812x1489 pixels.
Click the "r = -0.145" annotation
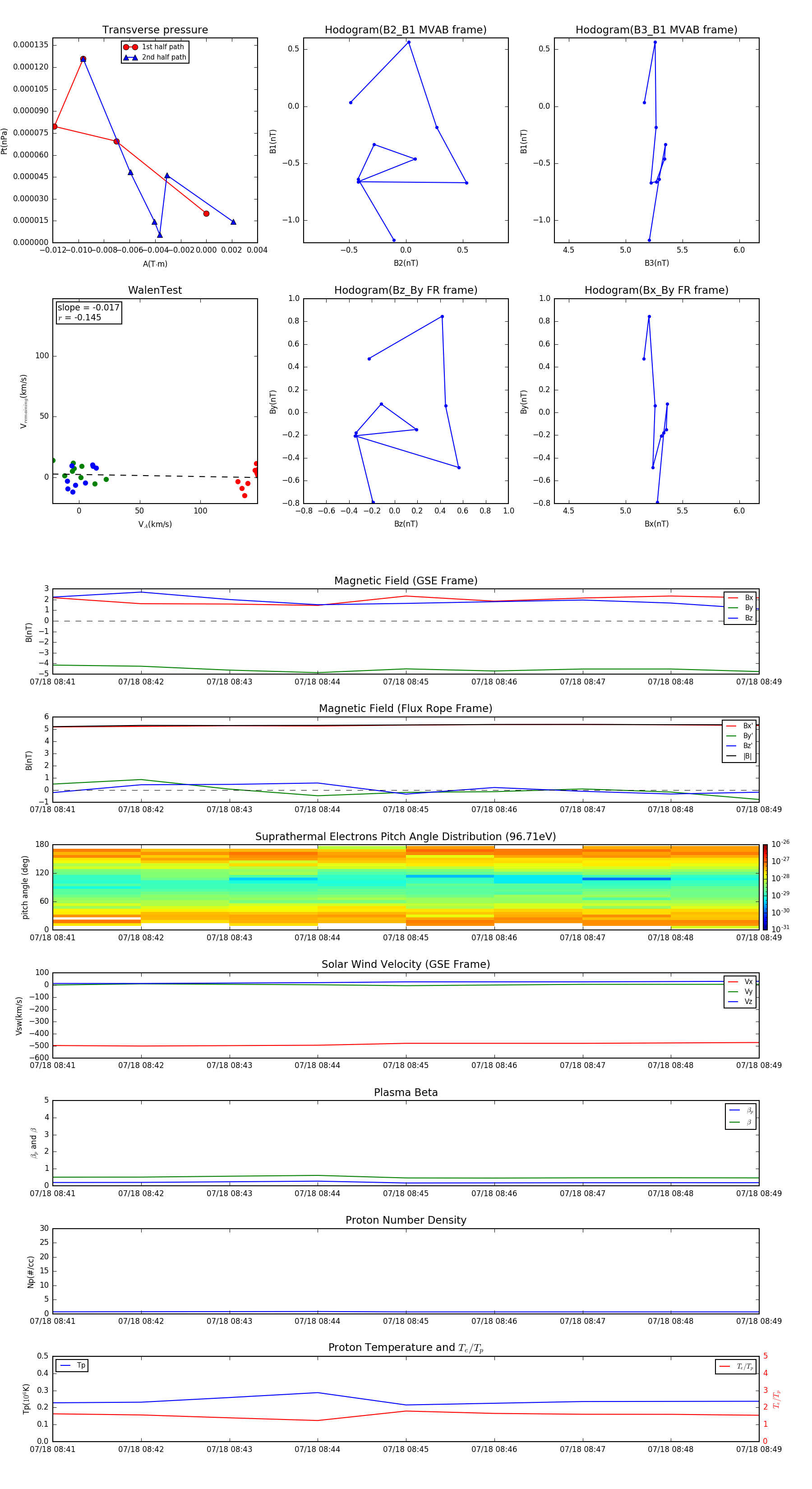(80, 317)
